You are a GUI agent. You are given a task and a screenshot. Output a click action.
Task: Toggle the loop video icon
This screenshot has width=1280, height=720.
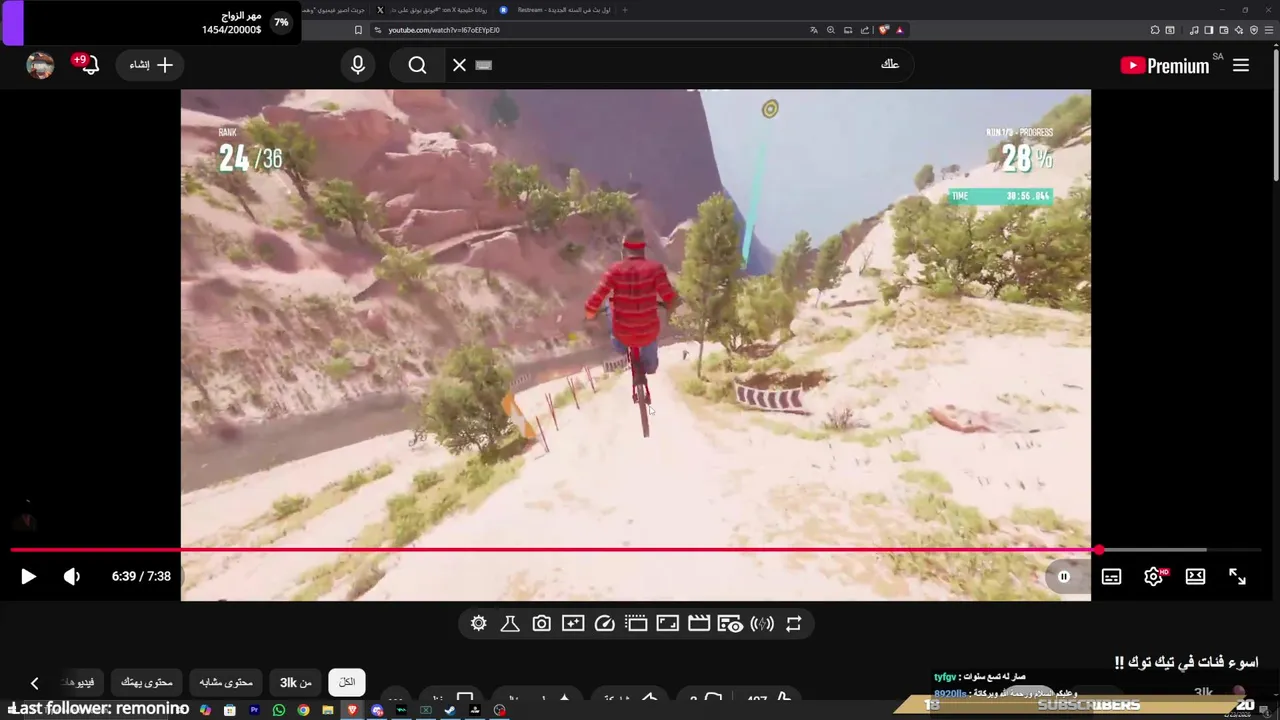pos(793,623)
